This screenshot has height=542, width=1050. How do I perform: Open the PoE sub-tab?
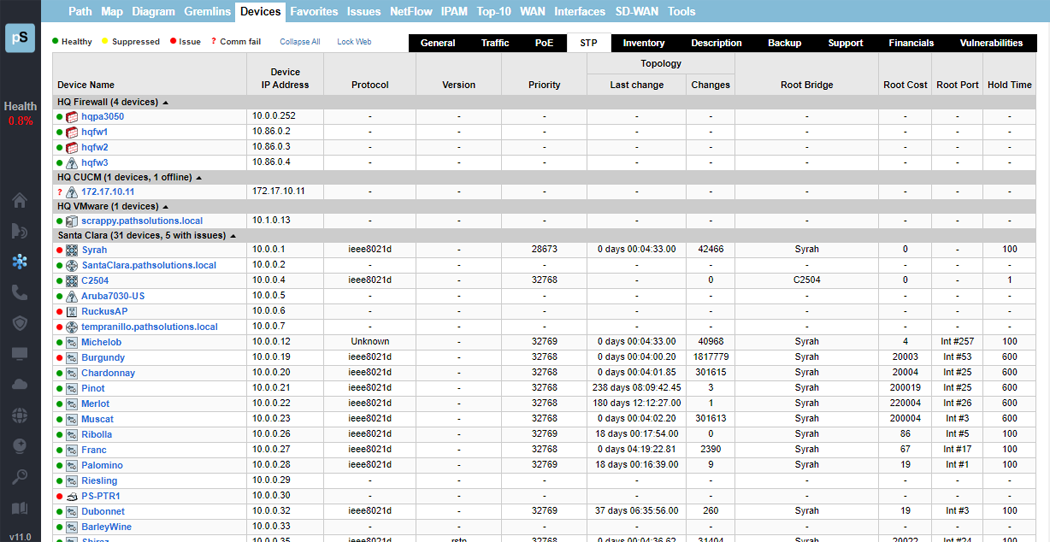[544, 43]
